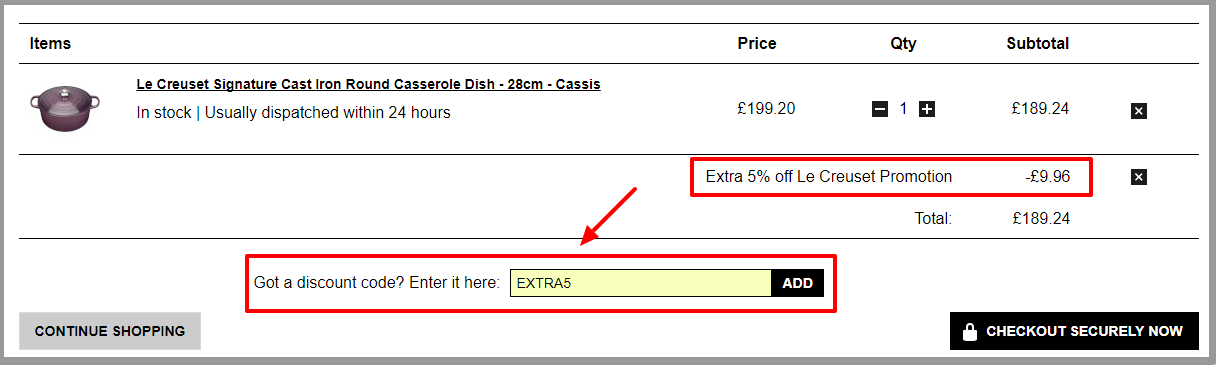Decrease quantity with the minus icon
The image size is (1216, 365).
(x=880, y=109)
